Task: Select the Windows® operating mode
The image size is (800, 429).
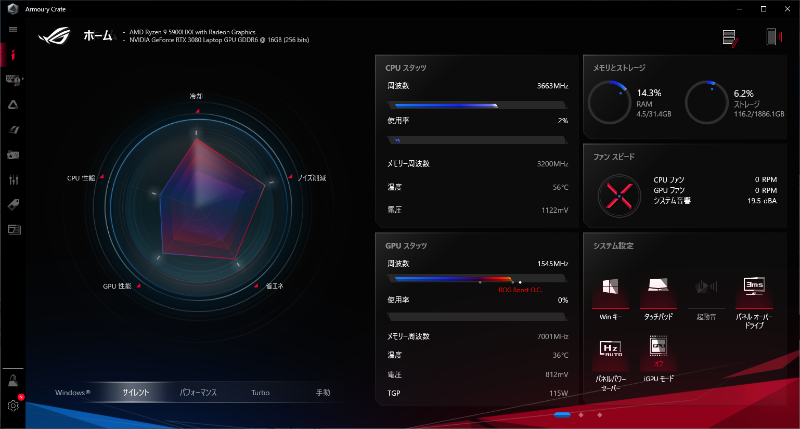Action: coord(72,392)
